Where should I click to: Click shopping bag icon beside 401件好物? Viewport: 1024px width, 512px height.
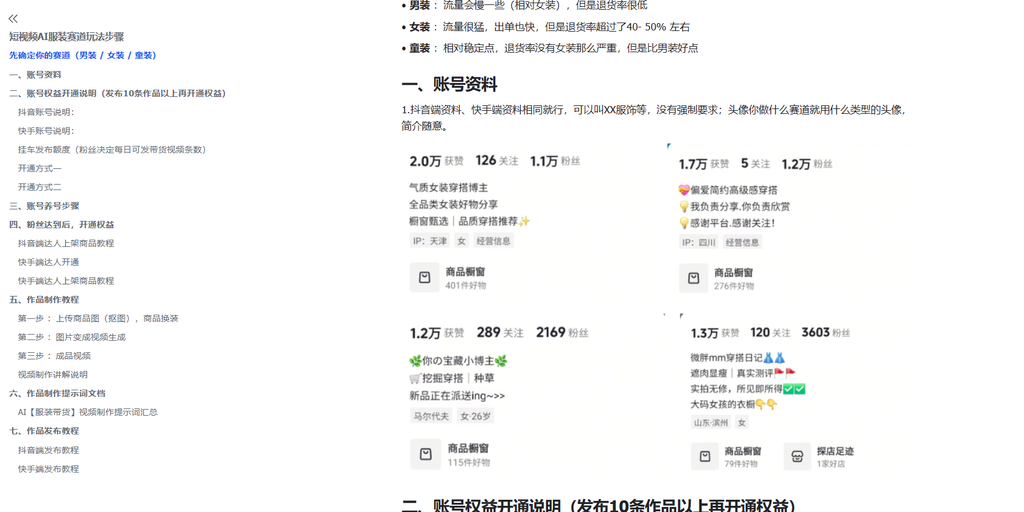pyautogui.click(x=424, y=278)
